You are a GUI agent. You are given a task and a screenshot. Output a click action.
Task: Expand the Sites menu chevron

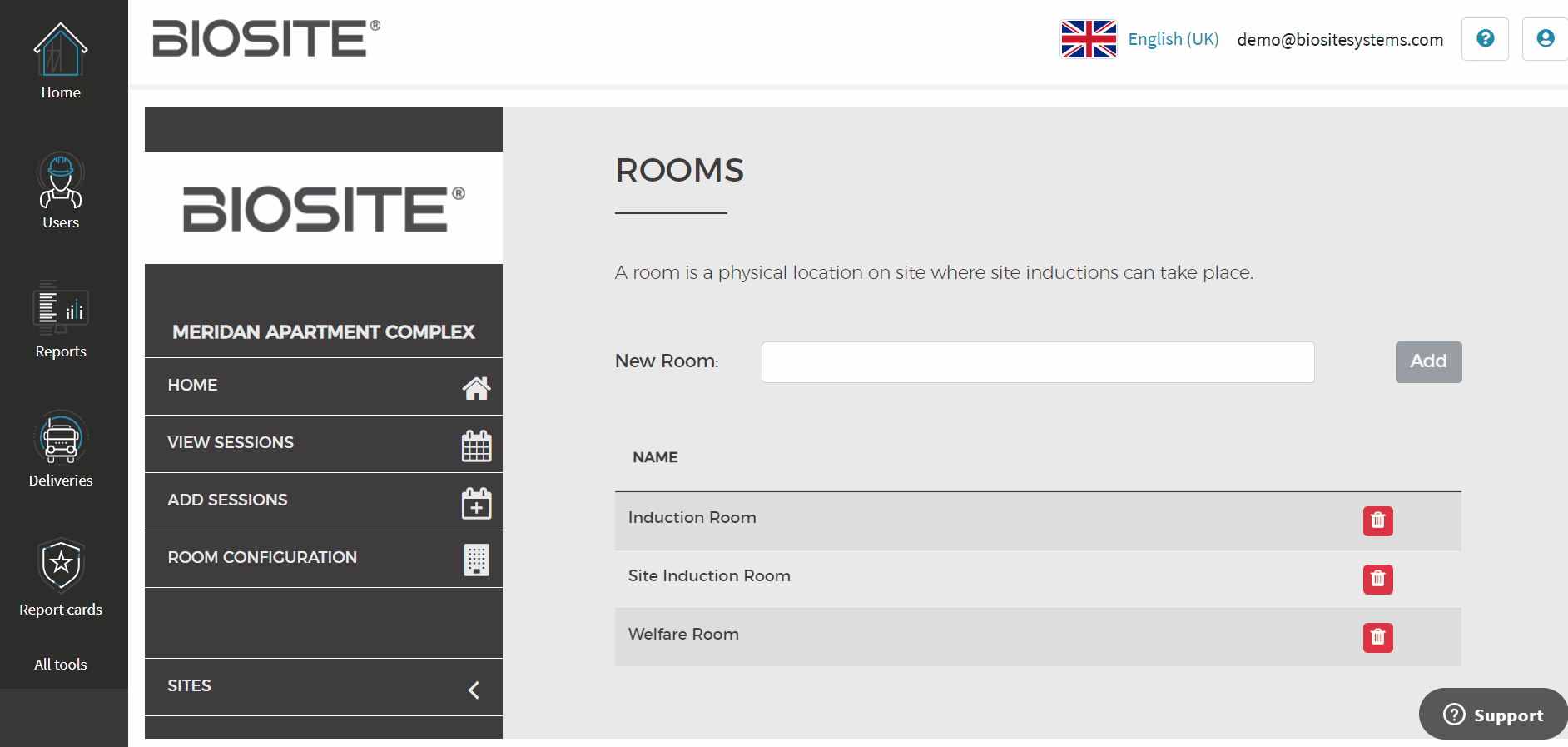pos(474,690)
